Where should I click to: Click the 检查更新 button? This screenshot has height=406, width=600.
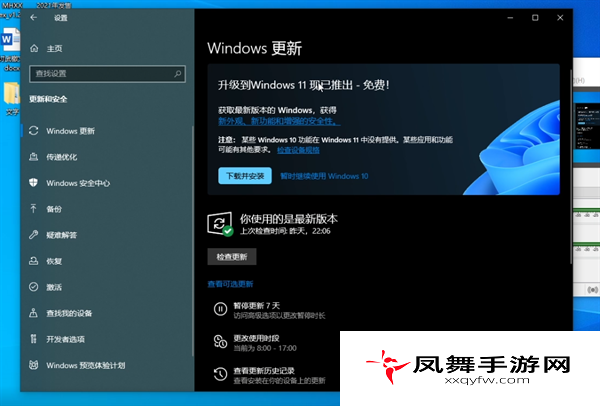click(232, 257)
